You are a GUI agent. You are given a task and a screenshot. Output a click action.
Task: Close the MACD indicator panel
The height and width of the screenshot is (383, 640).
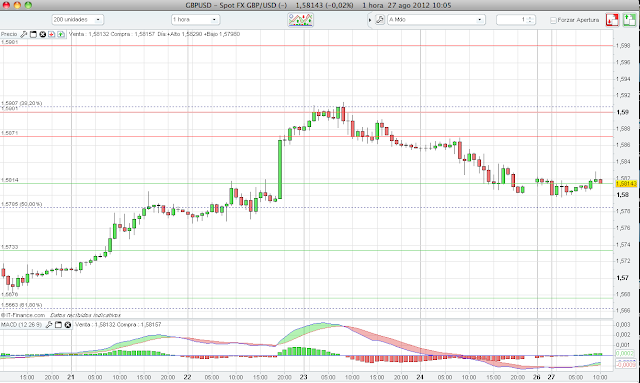click(68, 325)
